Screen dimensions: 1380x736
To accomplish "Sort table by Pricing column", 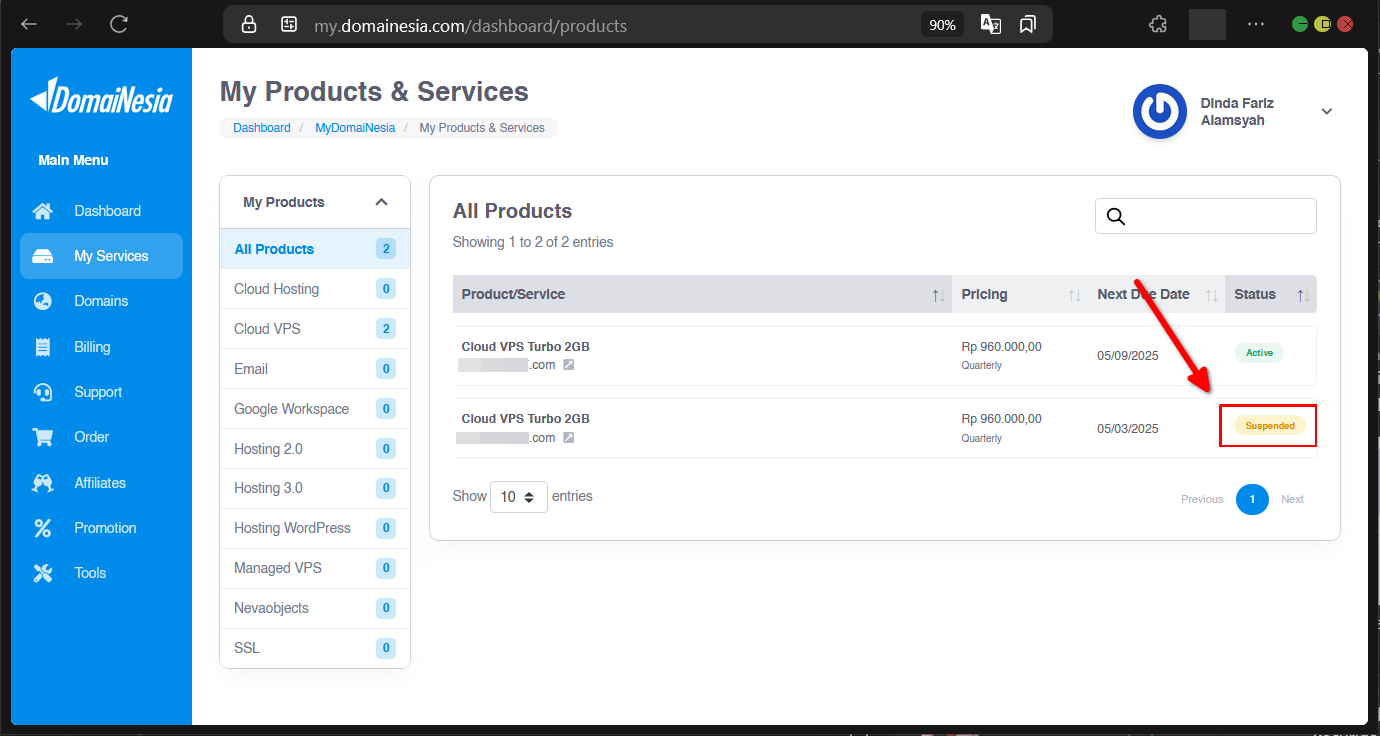I will 1074,295.
